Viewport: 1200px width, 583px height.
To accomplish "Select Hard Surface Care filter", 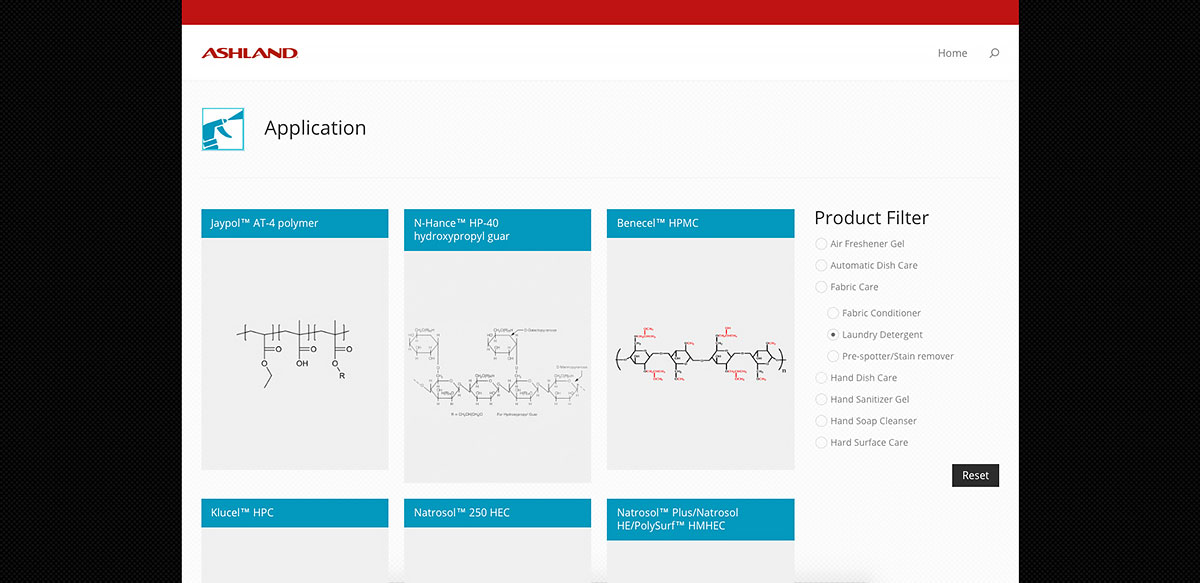I will coord(822,443).
